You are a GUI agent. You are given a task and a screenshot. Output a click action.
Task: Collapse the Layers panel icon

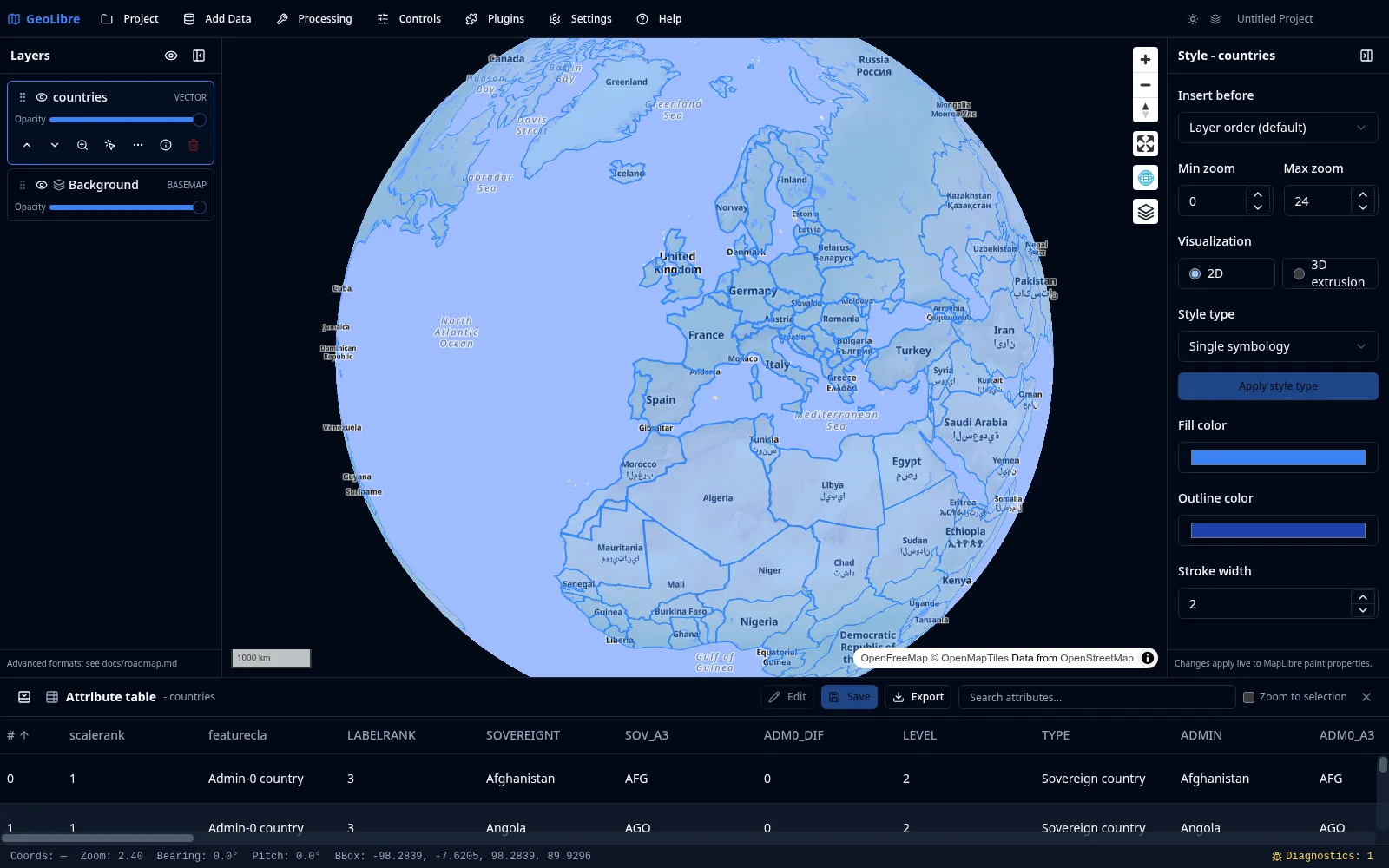click(199, 56)
